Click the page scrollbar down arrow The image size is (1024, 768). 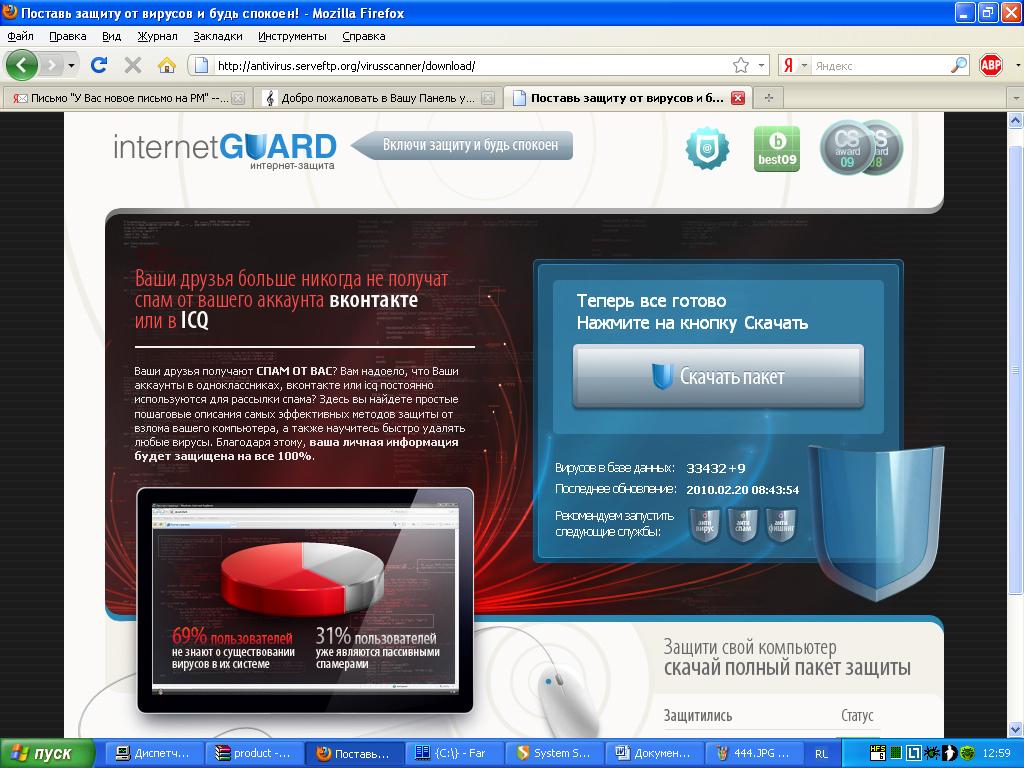pos(1016,729)
